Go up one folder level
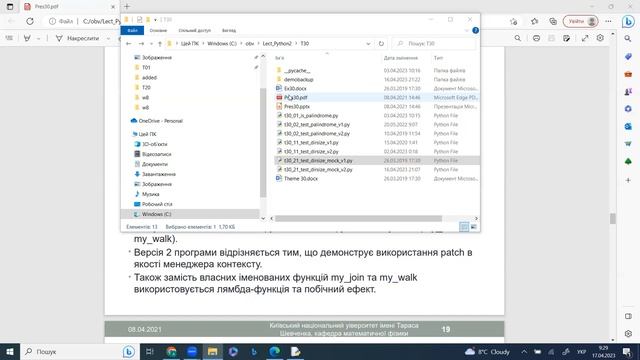640x360 pixels. pos(160,44)
